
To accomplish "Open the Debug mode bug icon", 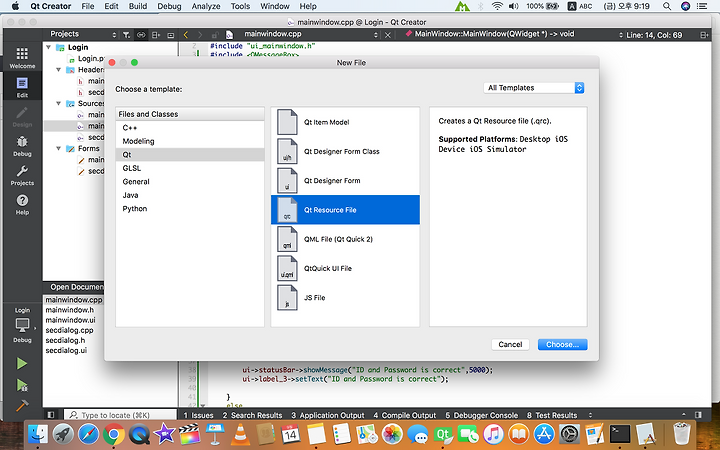I will [x=22, y=146].
